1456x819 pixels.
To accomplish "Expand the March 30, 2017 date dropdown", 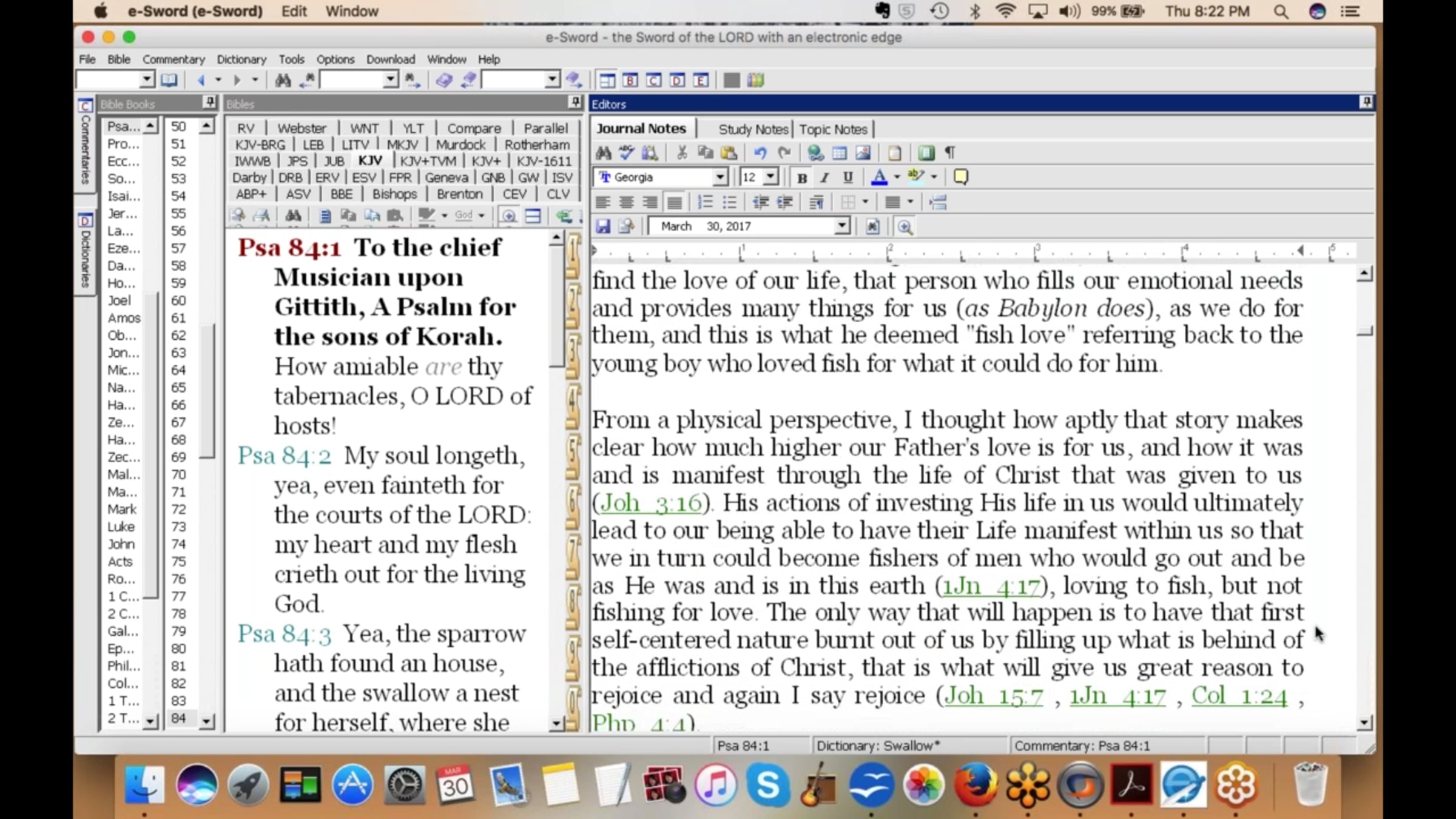I will 841,226.
